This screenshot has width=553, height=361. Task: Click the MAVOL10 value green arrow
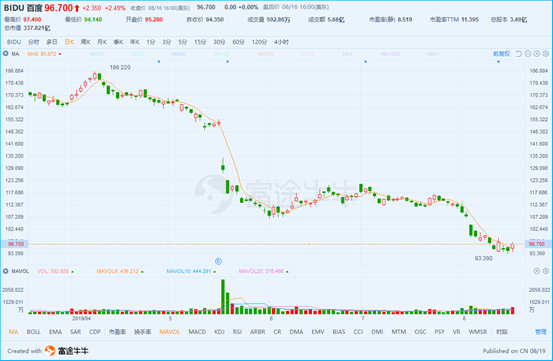point(215,271)
